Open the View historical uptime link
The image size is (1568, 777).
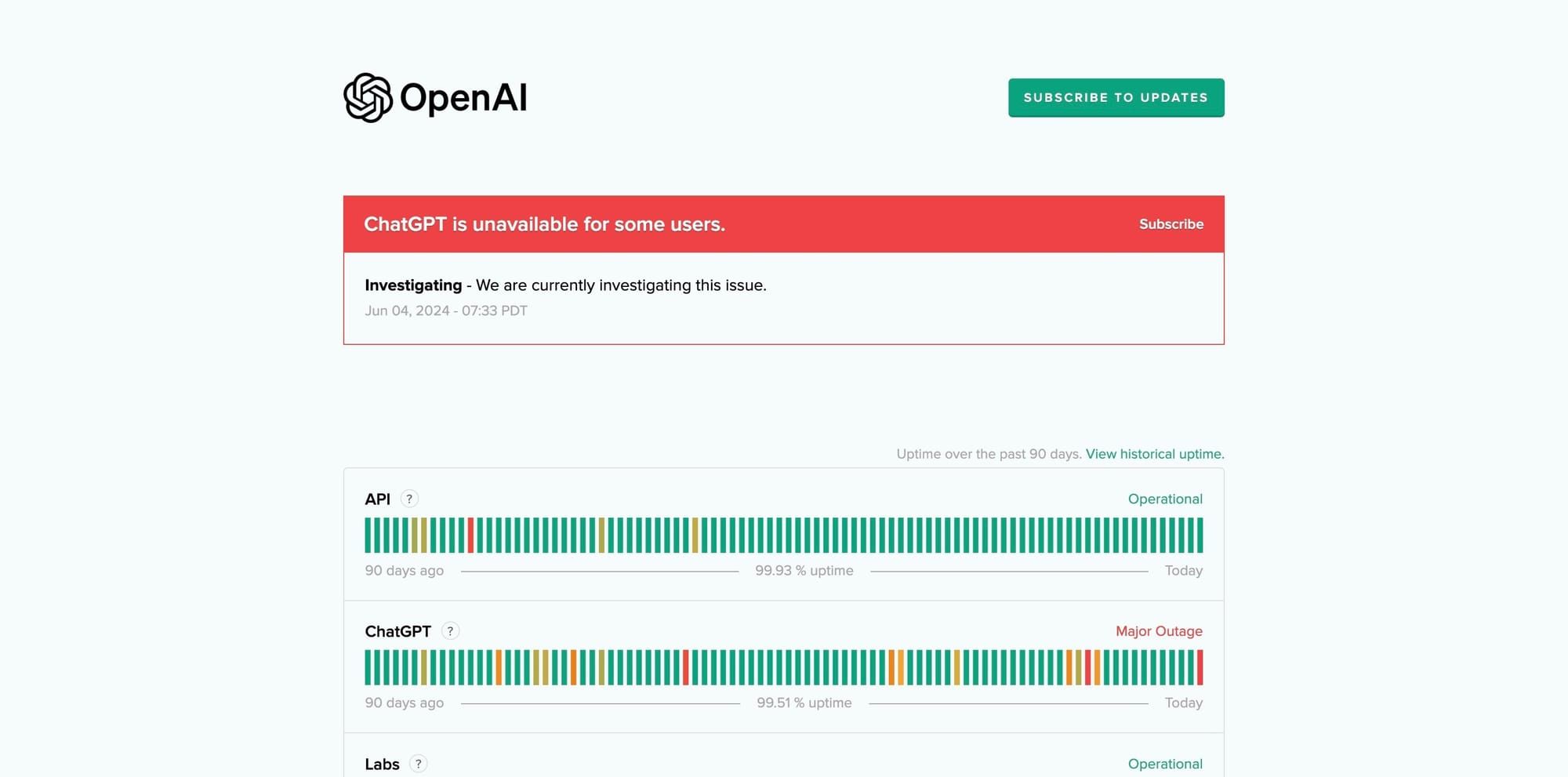click(1153, 453)
